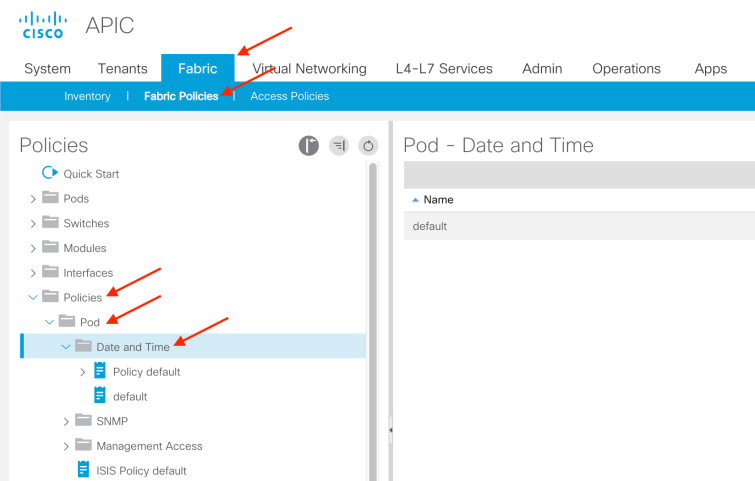Image resolution: width=755 pixels, height=481 pixels.
Task: Switch to the Virtual Networking tab
Action: 309,69
